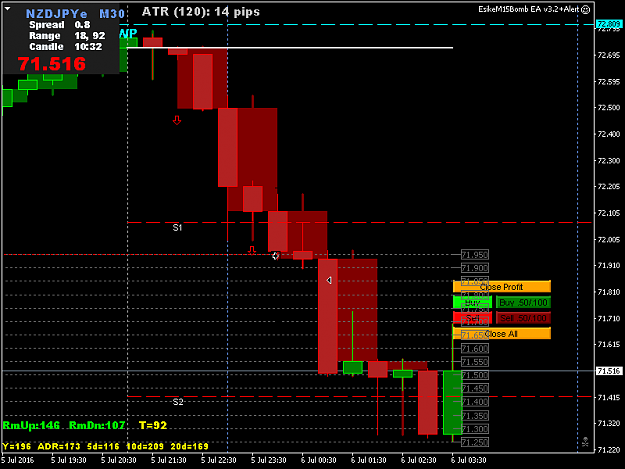The image size is (625, 469).
Task: Click the skull icon at bottom right
Action: pos(585,442)
